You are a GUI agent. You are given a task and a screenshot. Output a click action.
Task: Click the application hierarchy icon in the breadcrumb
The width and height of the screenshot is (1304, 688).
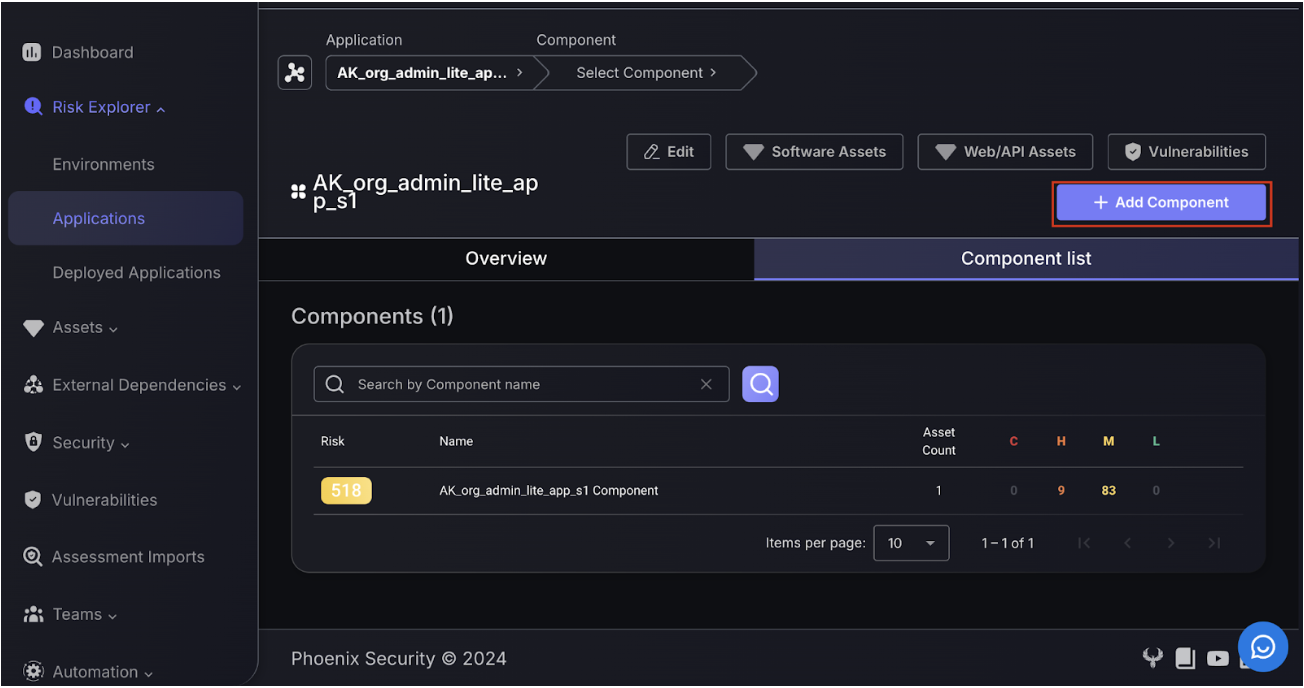point(295,73)
